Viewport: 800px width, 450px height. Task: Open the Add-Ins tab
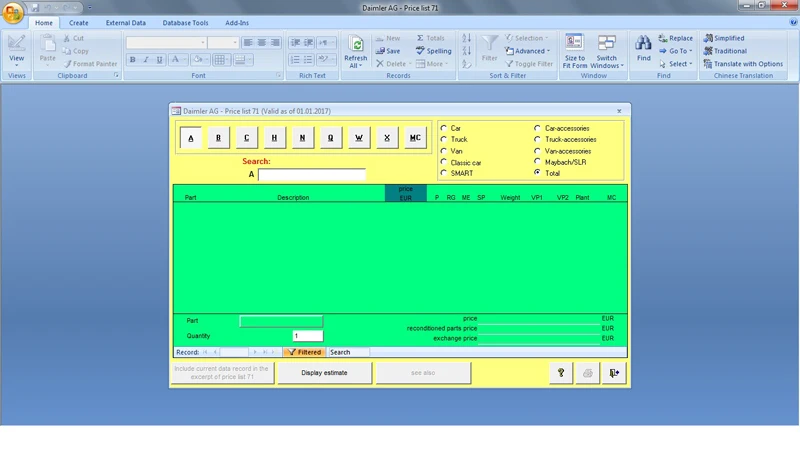[x=237, y=23]
